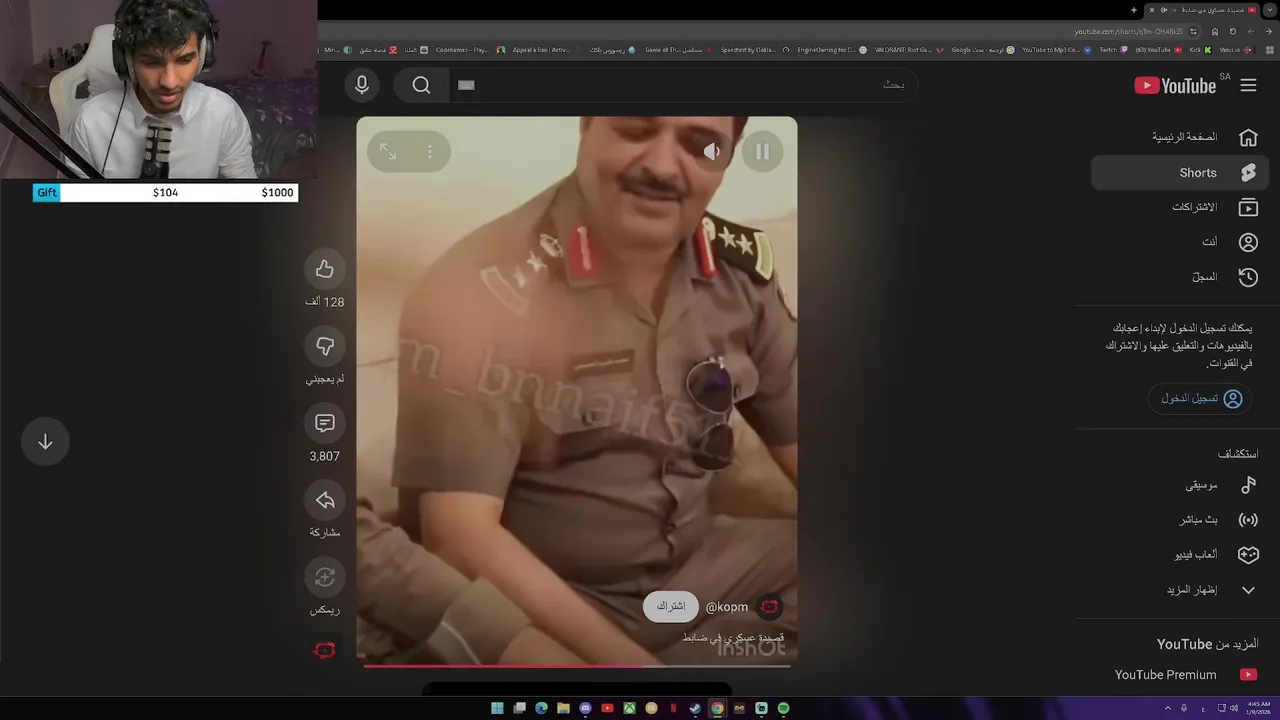Go back in the browser
The height and width of the screenshot is (720, 1280).
pyautogui.click(x=1269, y=32)
